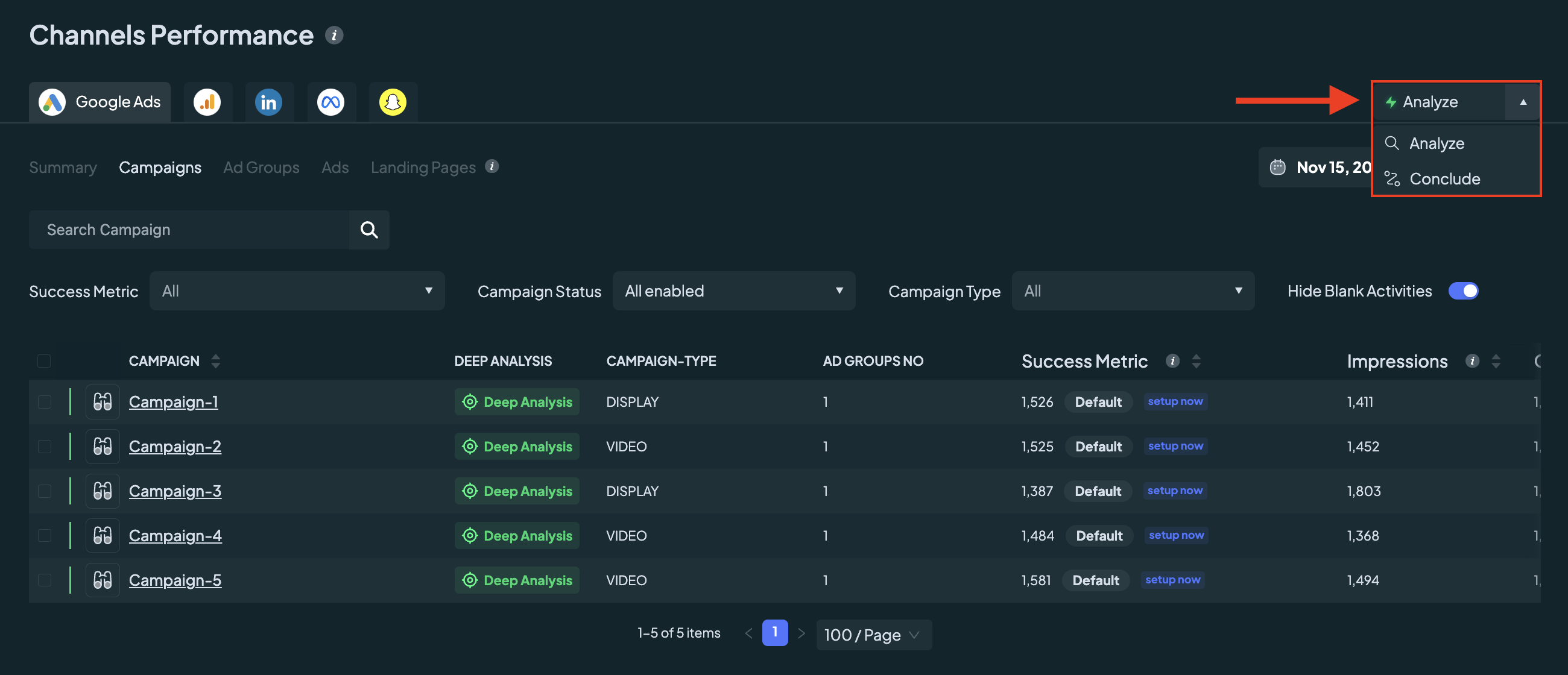The height and width of the screenshot is (675, 1568).
Task: Open the Campaign Type dropdown
Action: pyautogui.click(x=1133, y=291)
